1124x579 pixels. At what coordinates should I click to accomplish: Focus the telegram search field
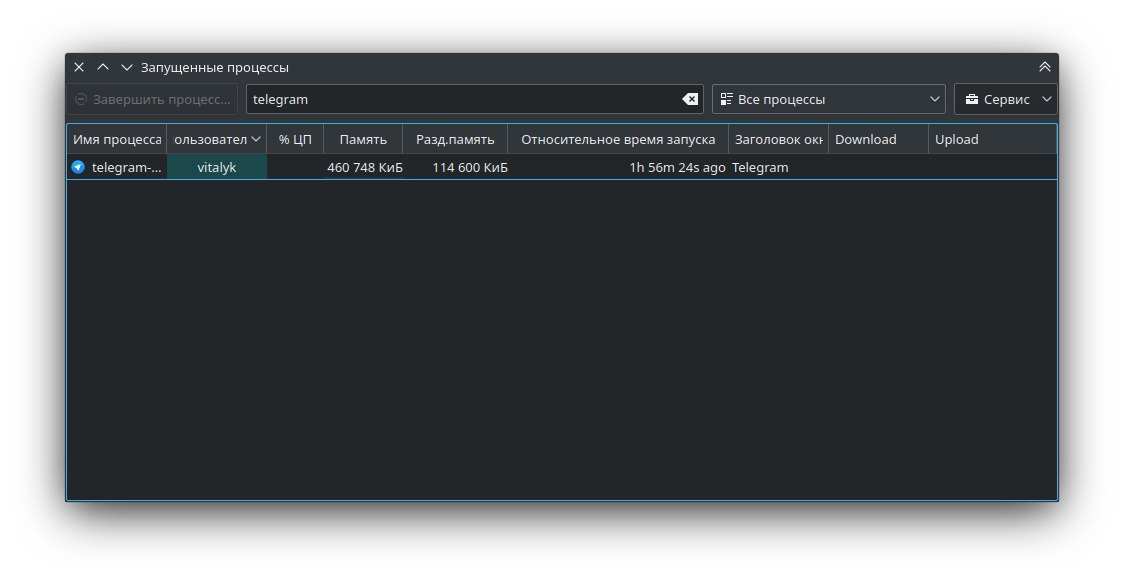[x=475, y=99]
